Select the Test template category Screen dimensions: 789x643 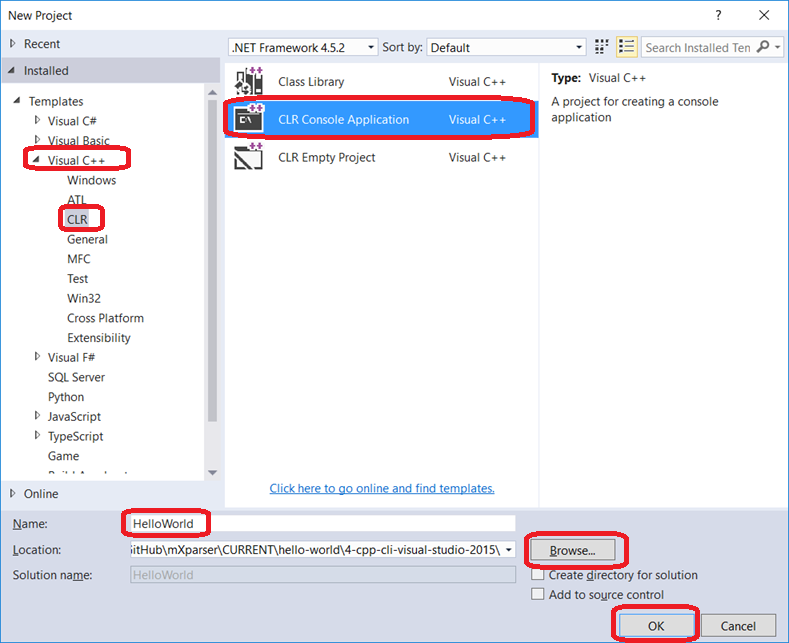click(77, 278)
